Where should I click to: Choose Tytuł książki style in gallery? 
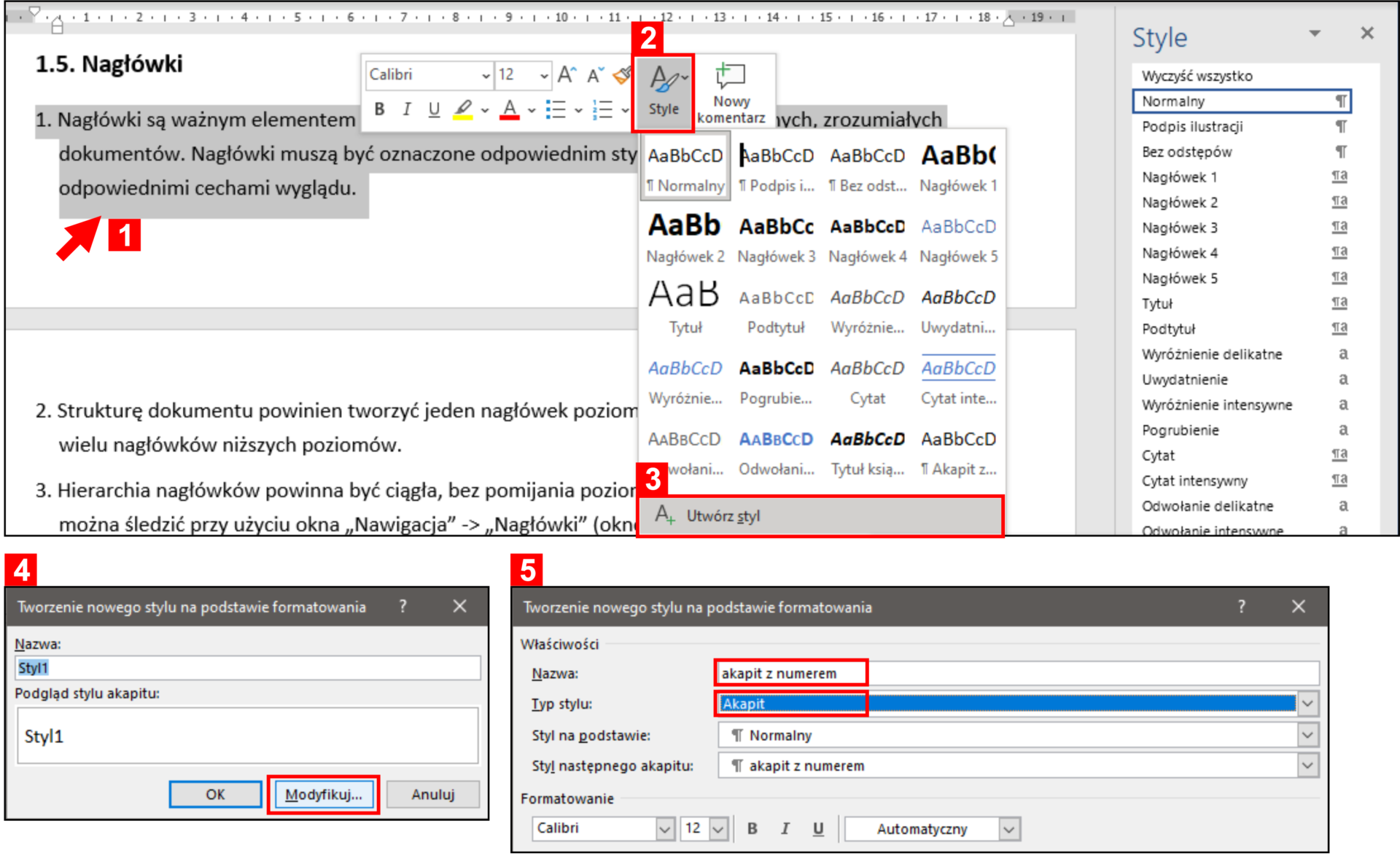tap(867, 451)
